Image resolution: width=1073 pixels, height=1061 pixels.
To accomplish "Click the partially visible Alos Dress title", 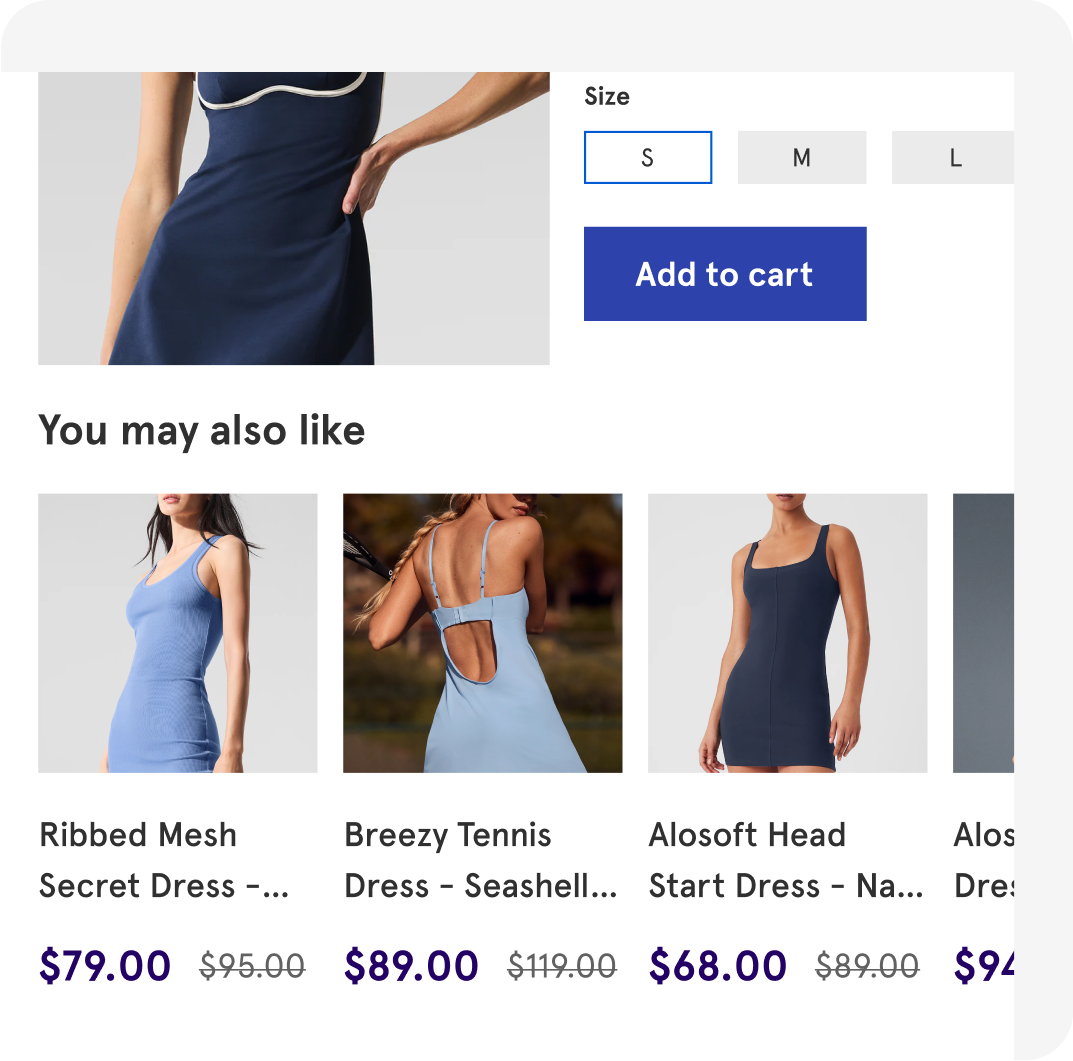I will 984,860.
